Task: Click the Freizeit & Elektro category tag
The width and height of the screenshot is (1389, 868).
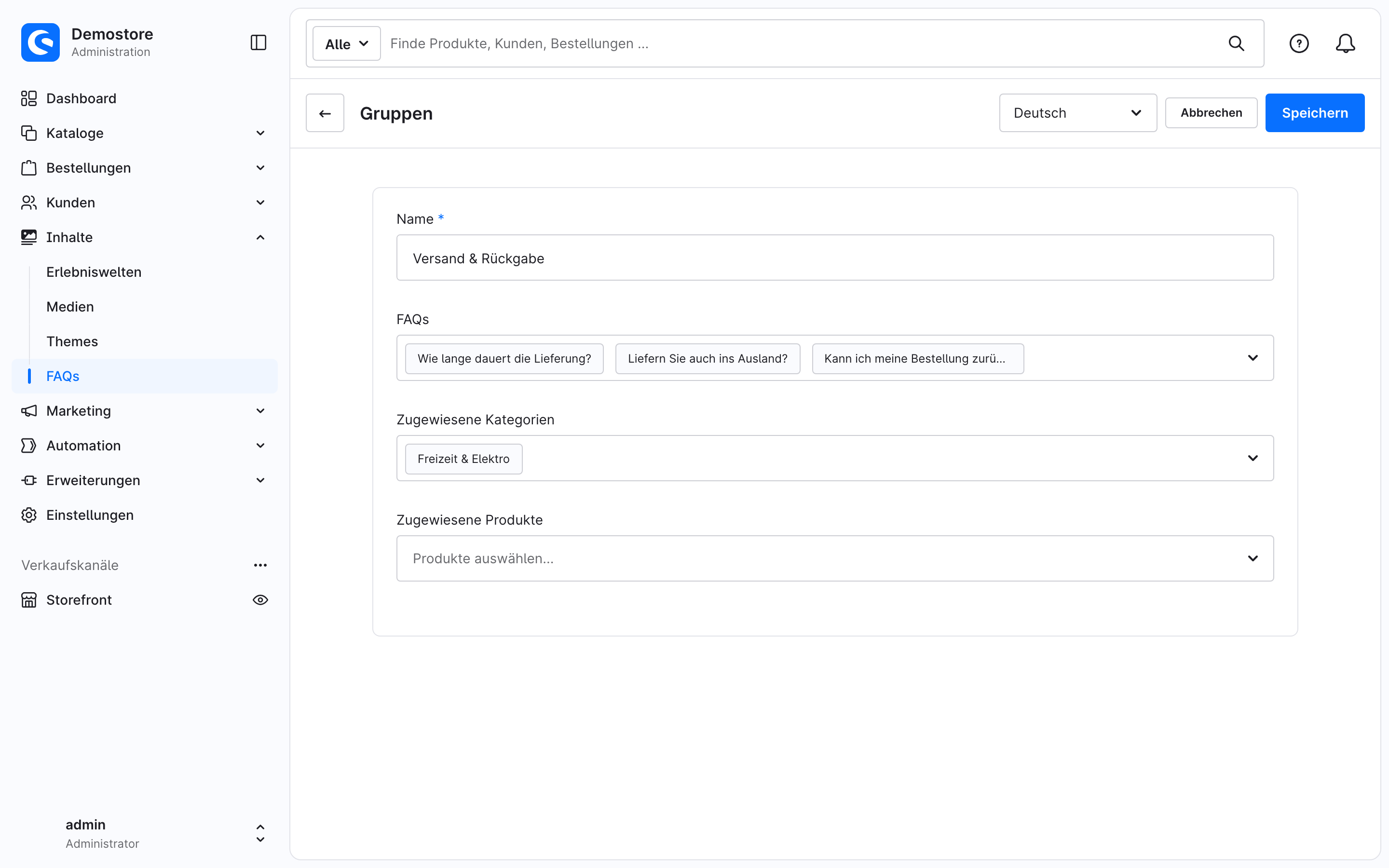Action: coord(463,459)
